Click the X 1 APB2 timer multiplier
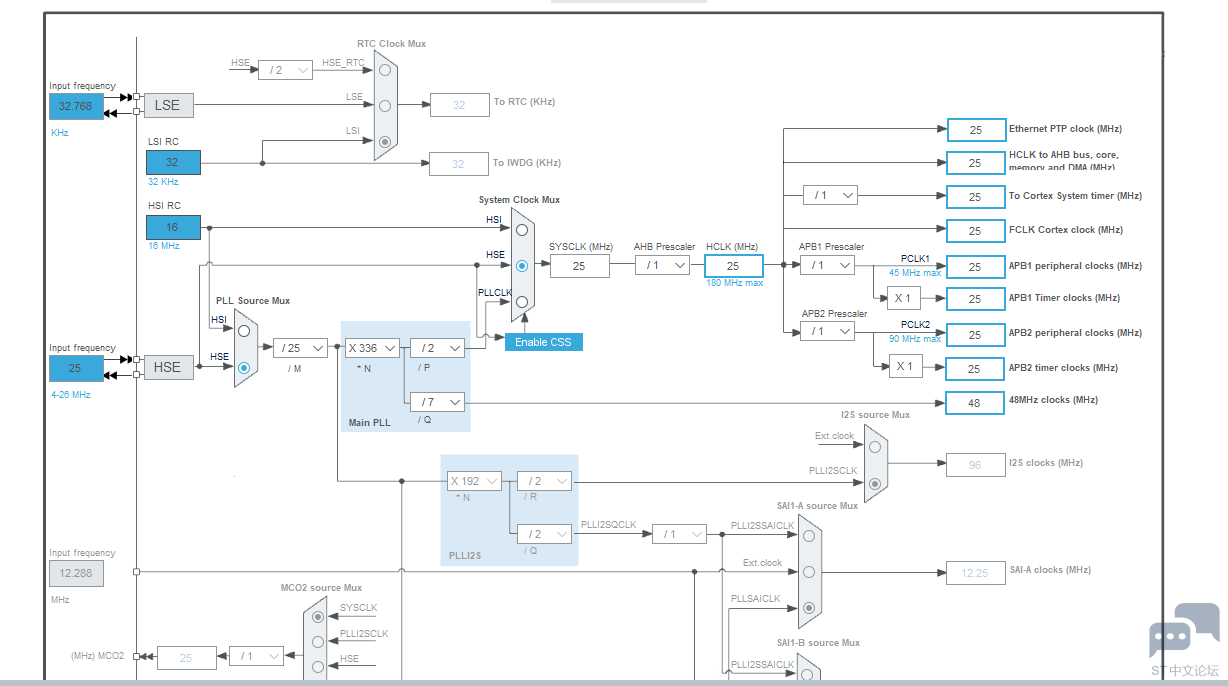Image resolution: width=1228 pixels, height=686 pixels. [904, 367]
